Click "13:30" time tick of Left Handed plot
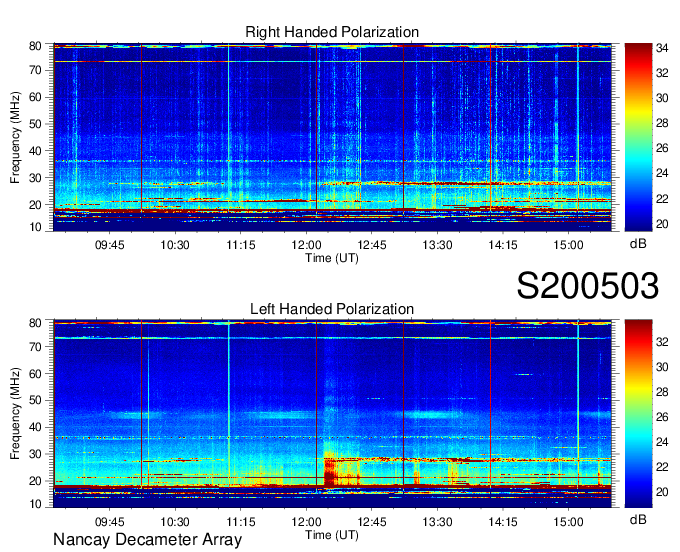 coord(438,522)
